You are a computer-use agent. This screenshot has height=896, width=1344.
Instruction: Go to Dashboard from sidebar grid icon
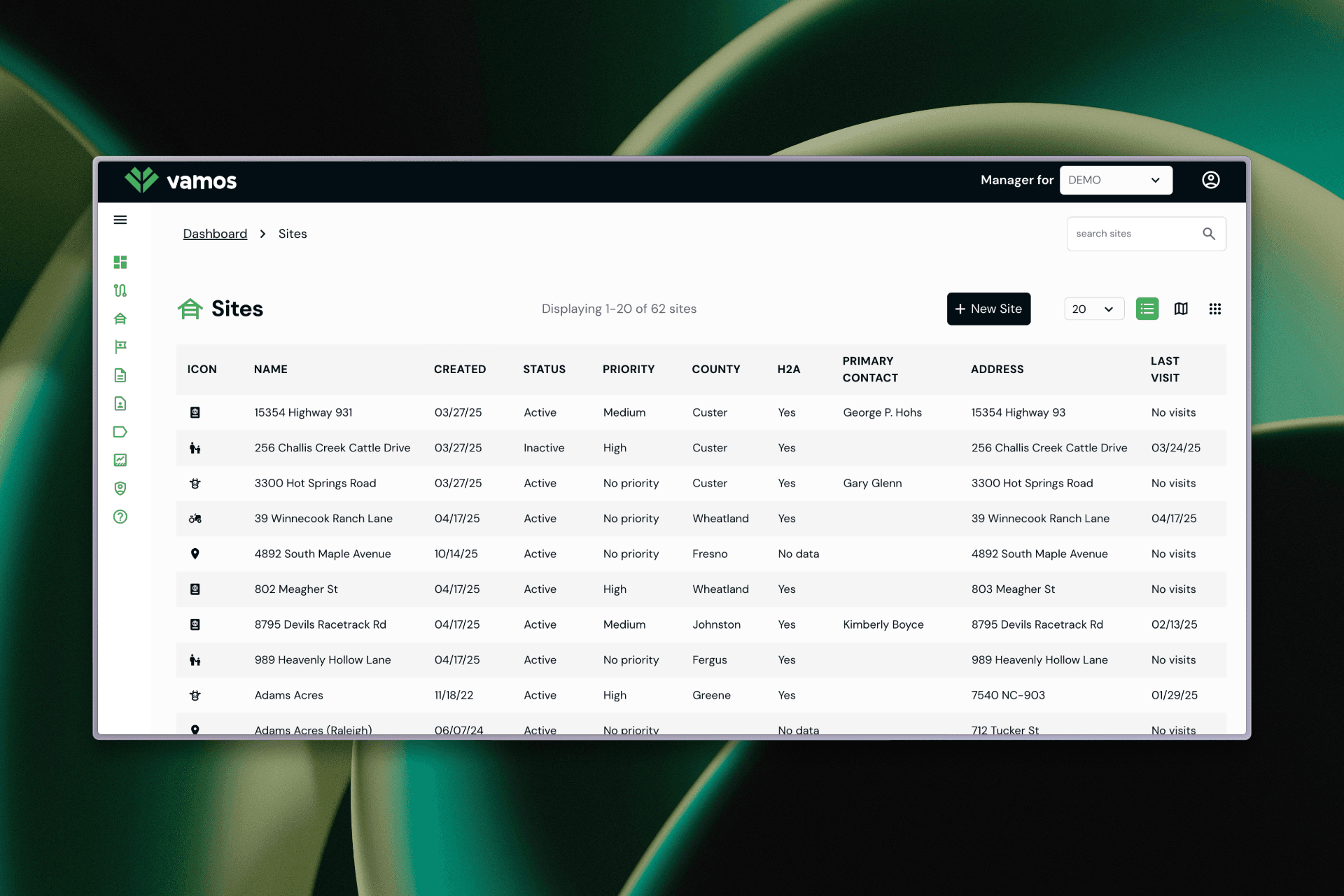coord(120,262)
